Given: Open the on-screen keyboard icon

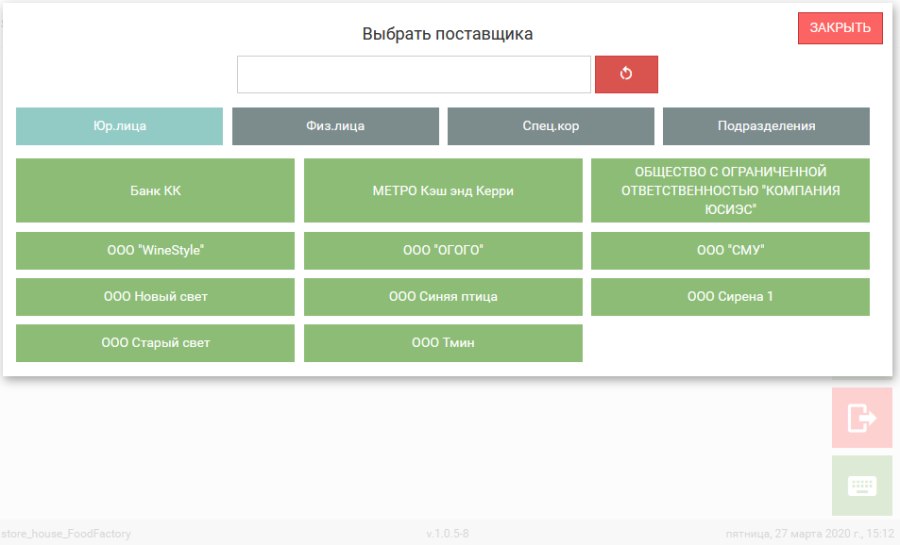Looking at the screenshot, I should 861,486.
